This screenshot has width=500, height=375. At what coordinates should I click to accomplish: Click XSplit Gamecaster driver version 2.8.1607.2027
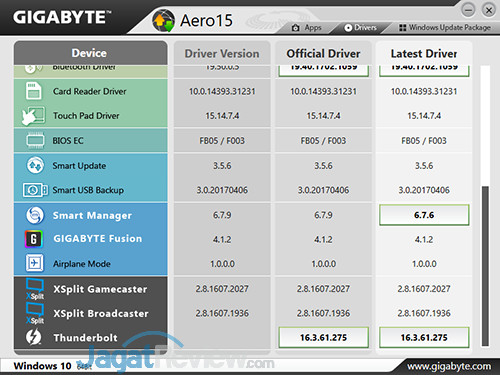click(222, 289)
